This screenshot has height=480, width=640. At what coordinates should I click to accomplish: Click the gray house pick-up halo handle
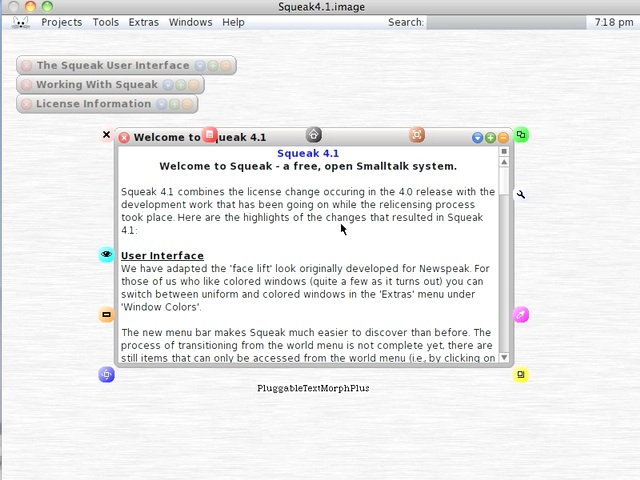313,135
